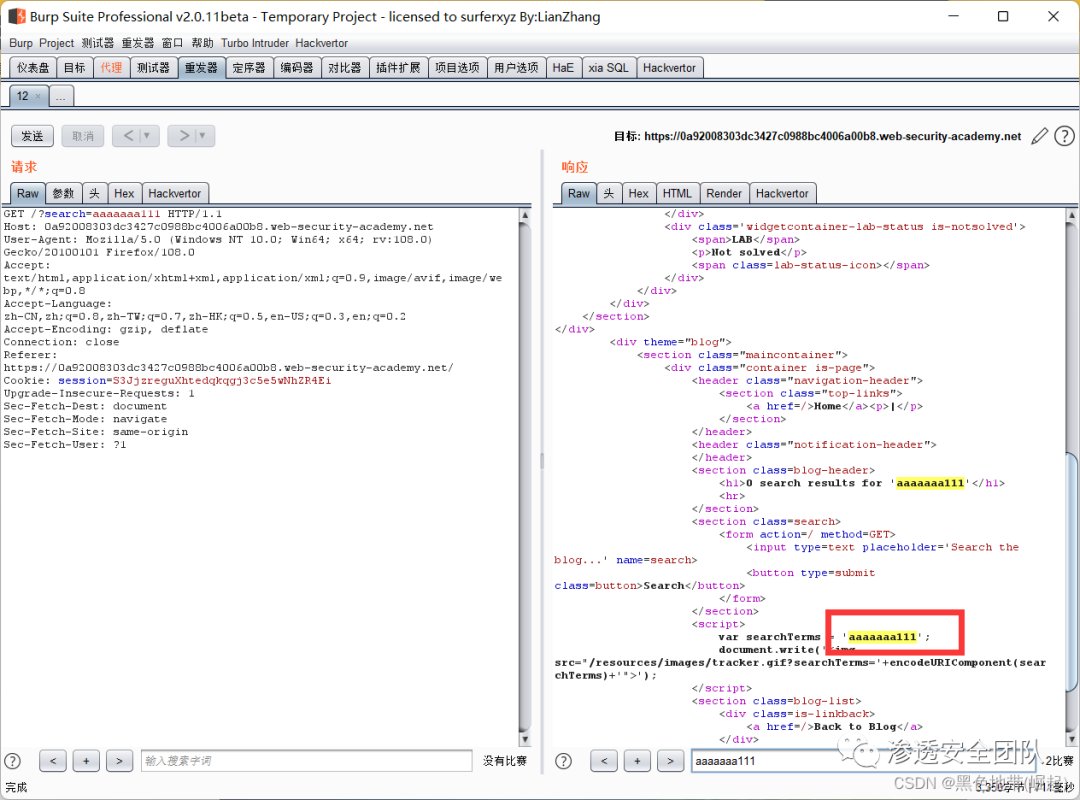Switch to the 编码器 tab
The width and height of the screenshot is (1080, 800).
(x=297, y=68)
